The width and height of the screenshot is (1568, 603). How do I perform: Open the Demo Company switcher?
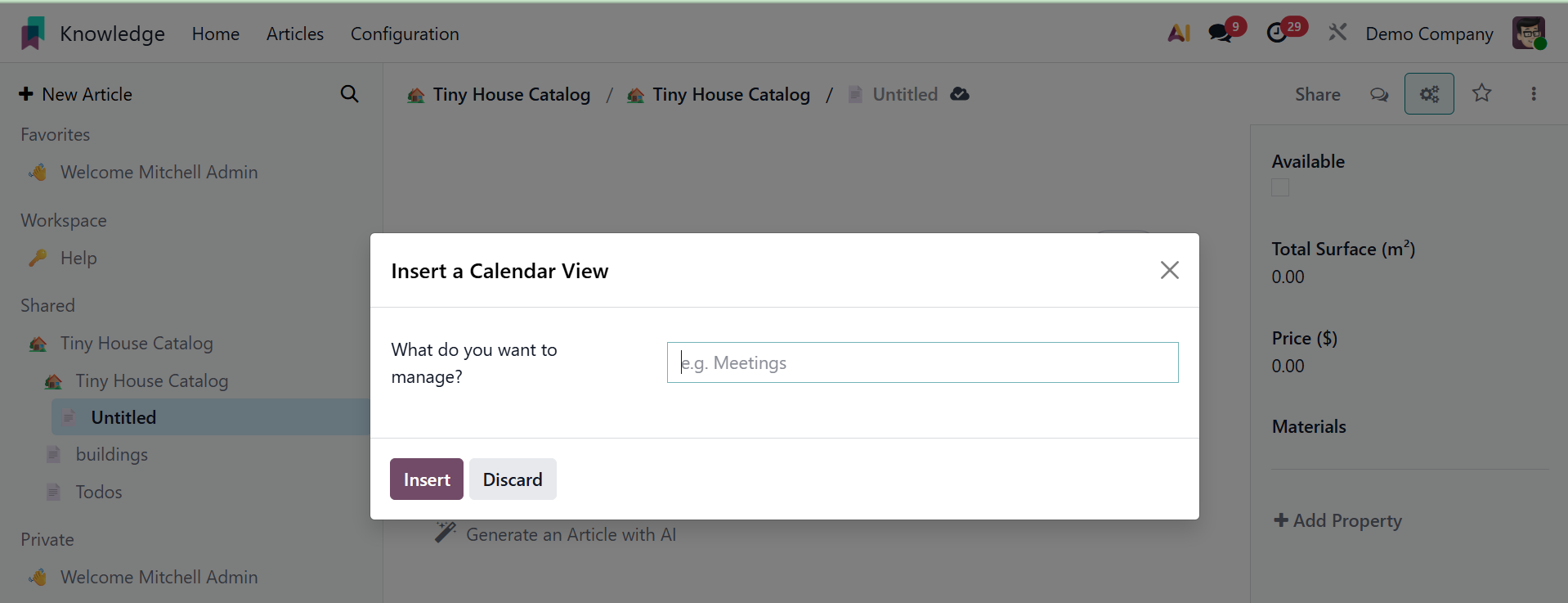[x=1429, y=34]
